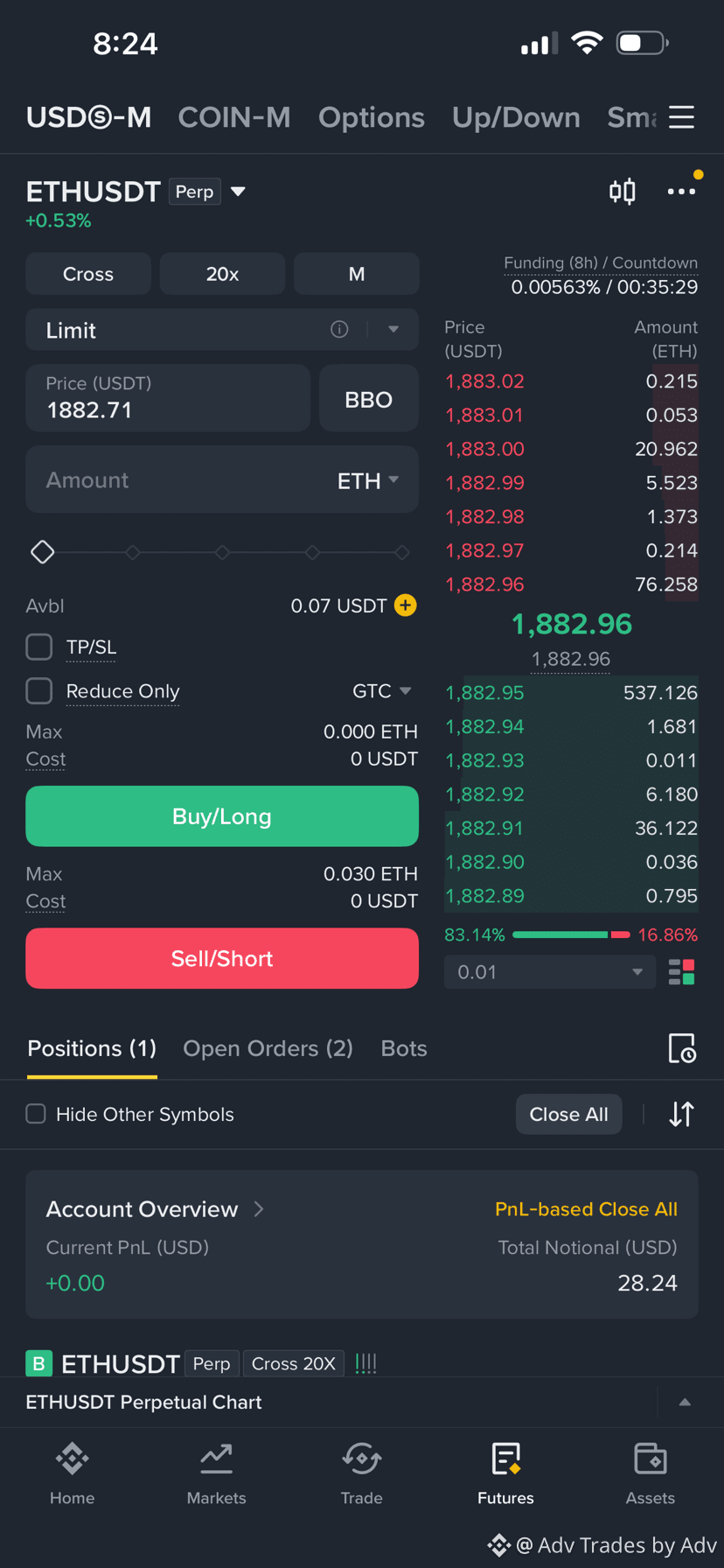The height and width of the screenshot is (1568, 724).
Task: Tap the Close All button
Action: 569,1114
